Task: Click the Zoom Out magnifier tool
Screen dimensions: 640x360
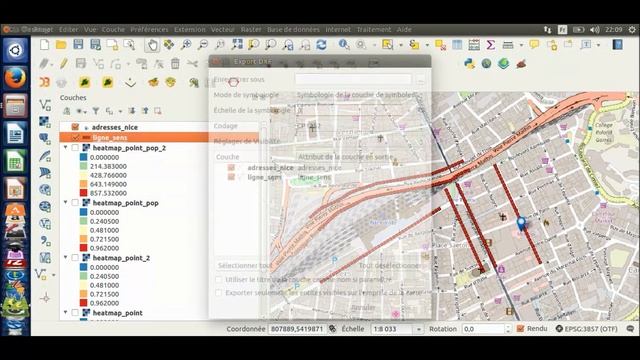Action: (x=203, y=44)
